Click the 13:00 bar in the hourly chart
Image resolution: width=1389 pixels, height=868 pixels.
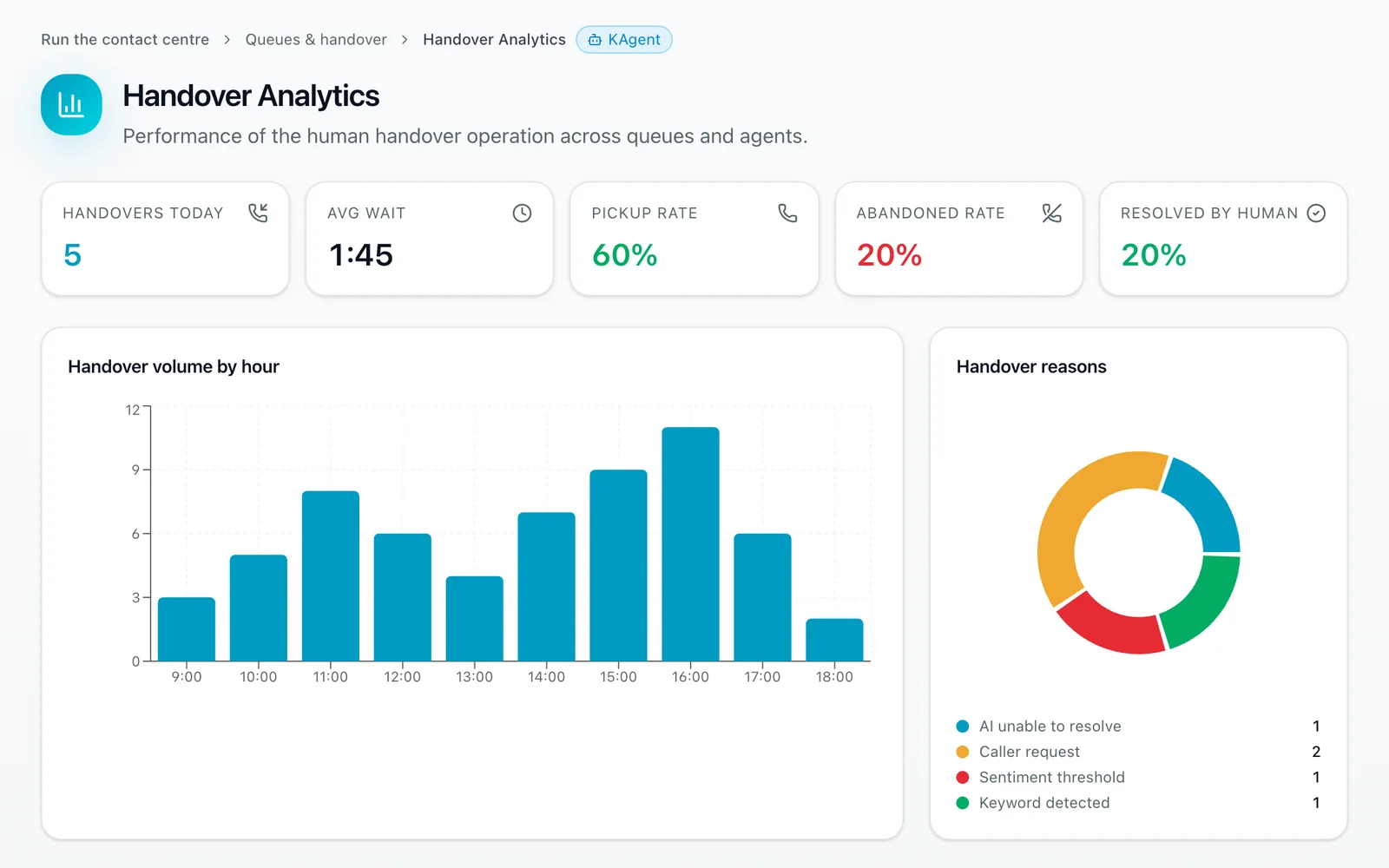475,619
